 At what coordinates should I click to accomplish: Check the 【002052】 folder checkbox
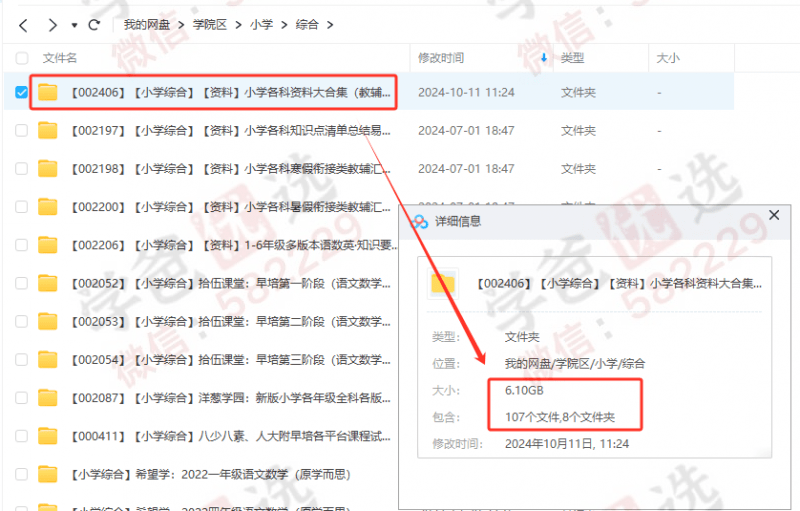[21, 284]
